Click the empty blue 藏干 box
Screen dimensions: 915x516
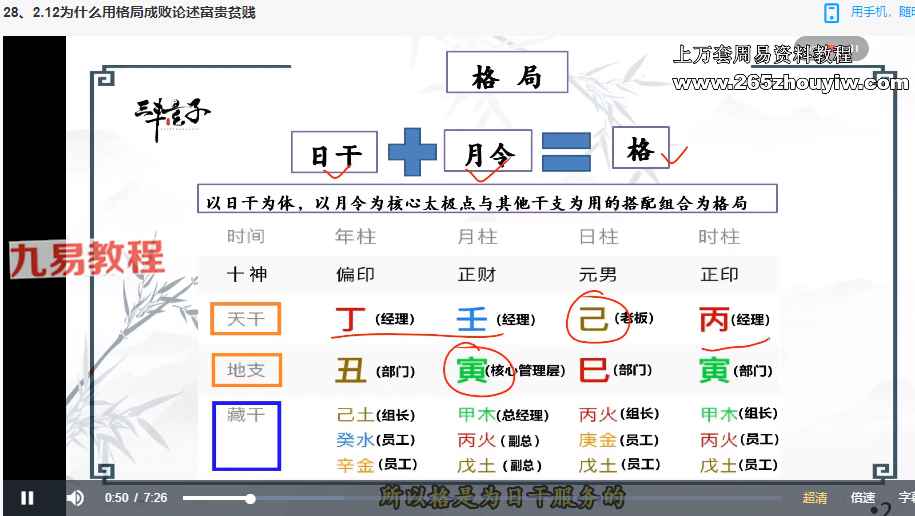(246, 436)
